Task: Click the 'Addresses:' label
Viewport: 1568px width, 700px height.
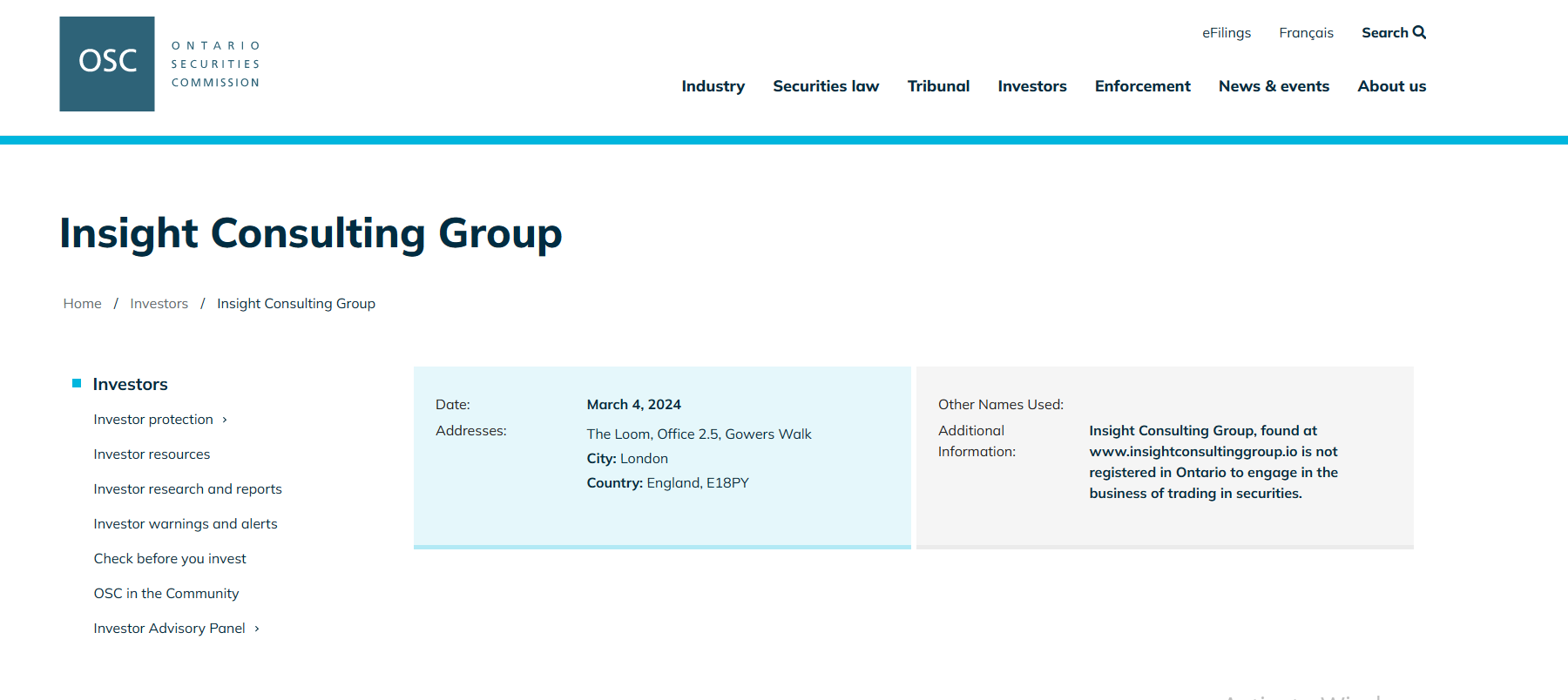Action: pos(470,431)
